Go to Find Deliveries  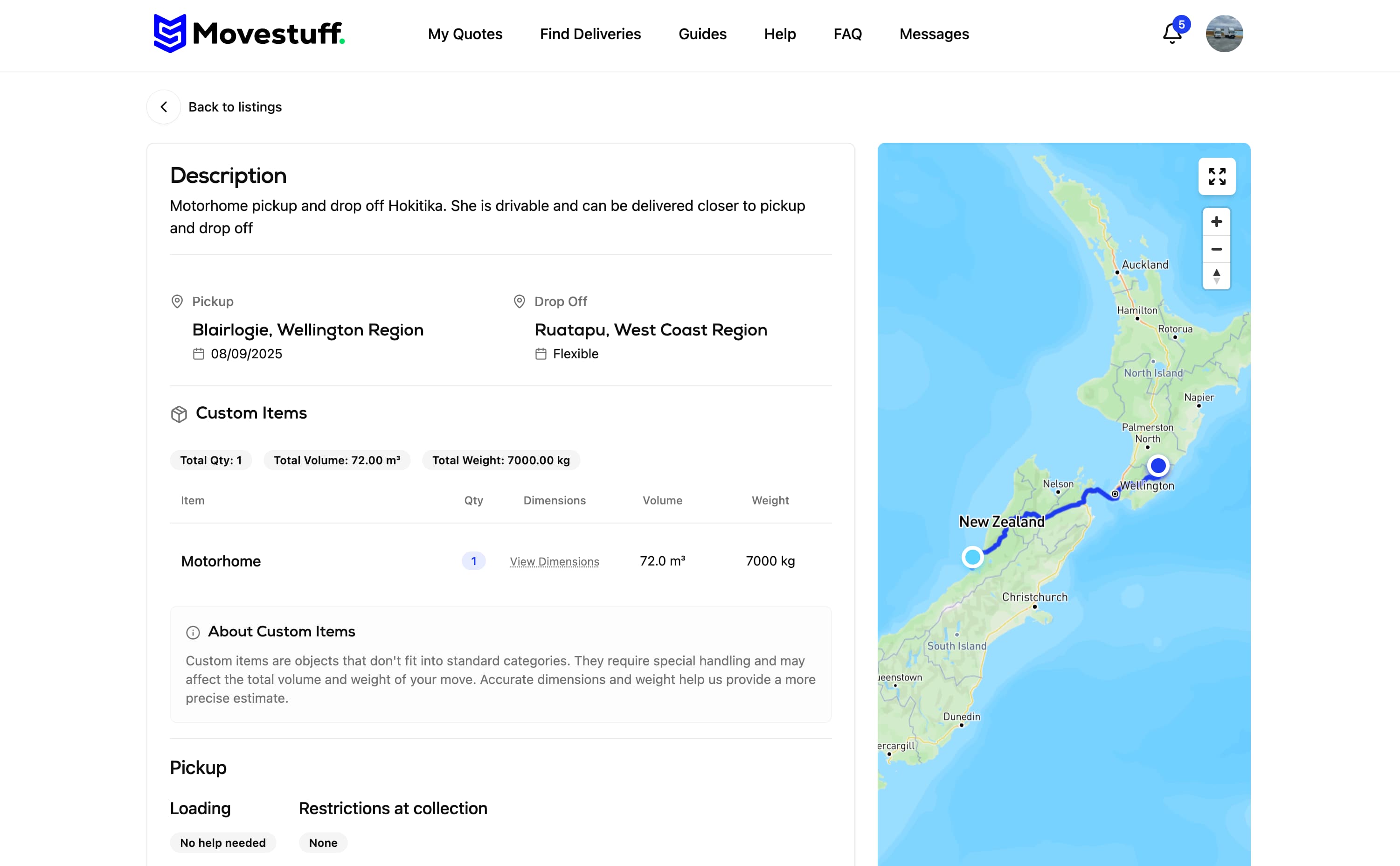click(x=590, y=35)
